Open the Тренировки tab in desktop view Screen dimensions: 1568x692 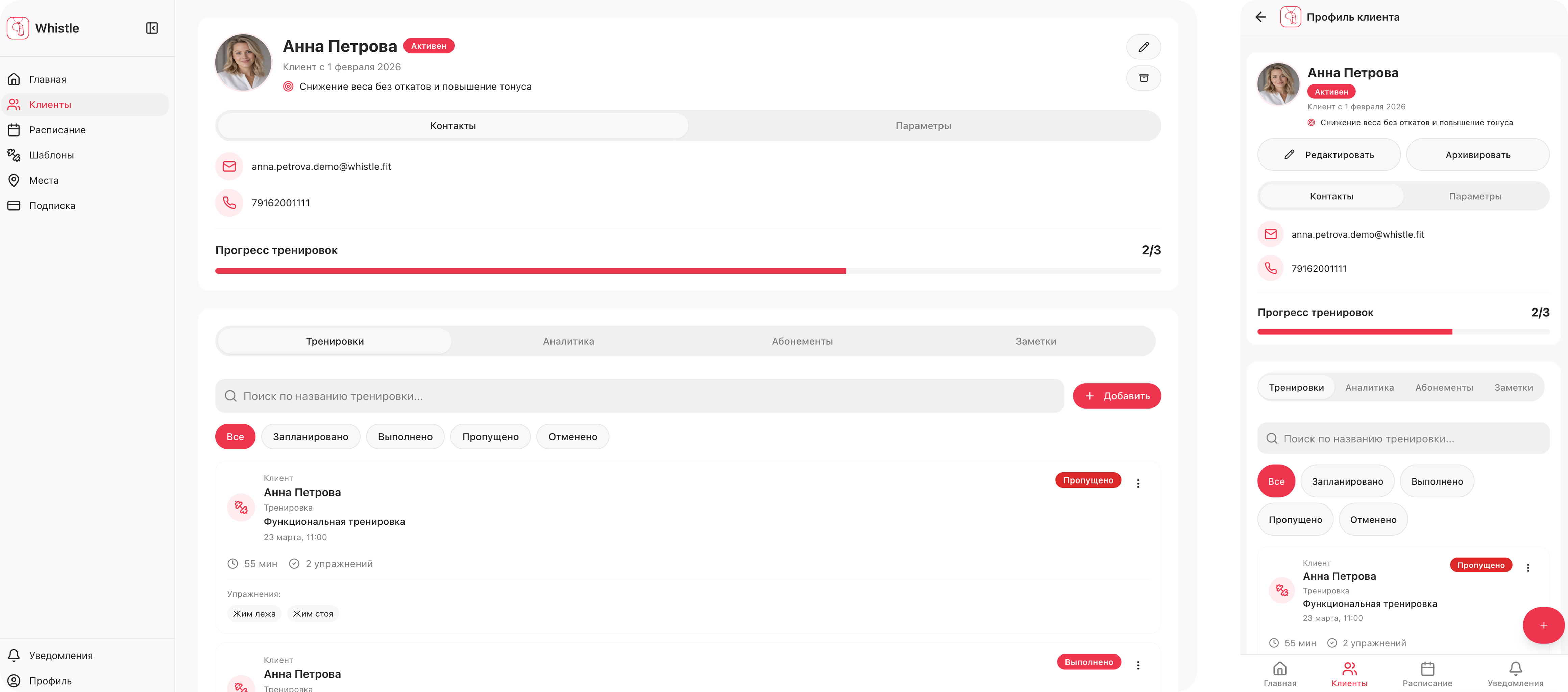point(335,341)
